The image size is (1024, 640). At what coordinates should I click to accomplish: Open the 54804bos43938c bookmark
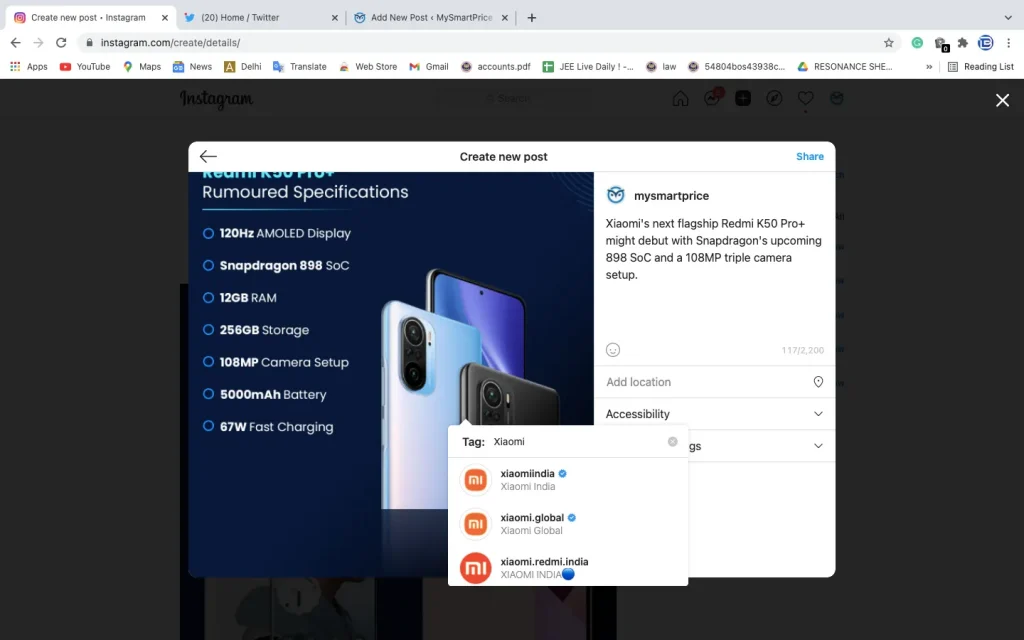[x=737, y=67]
